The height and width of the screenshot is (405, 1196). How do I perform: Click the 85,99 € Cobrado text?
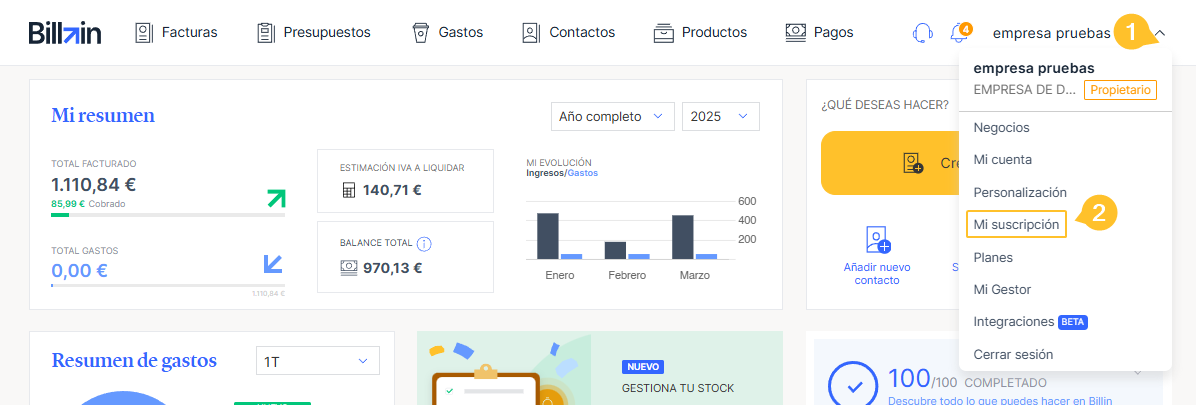pos(88,204)
